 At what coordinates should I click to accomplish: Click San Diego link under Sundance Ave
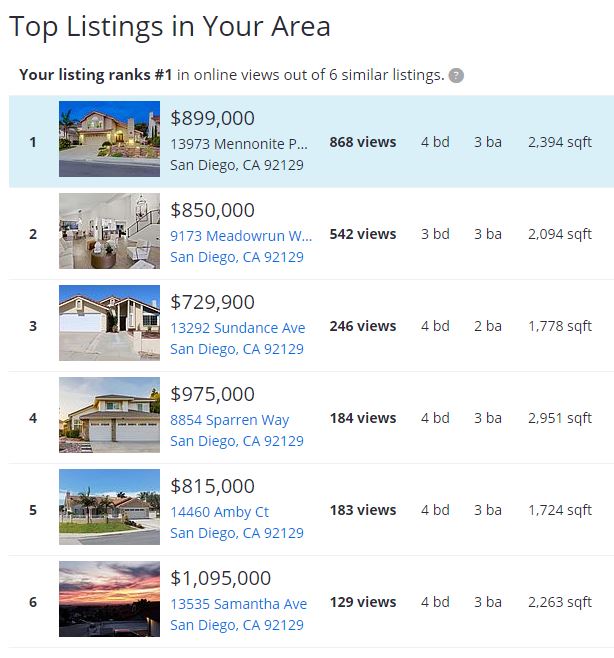tap(237, 349)
